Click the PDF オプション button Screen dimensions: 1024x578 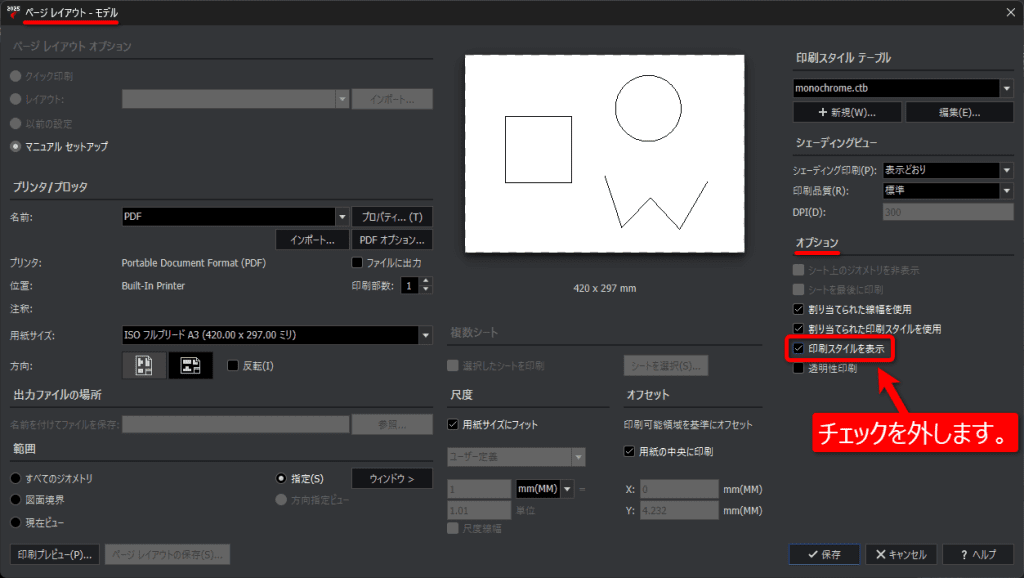tap(392, 240)
